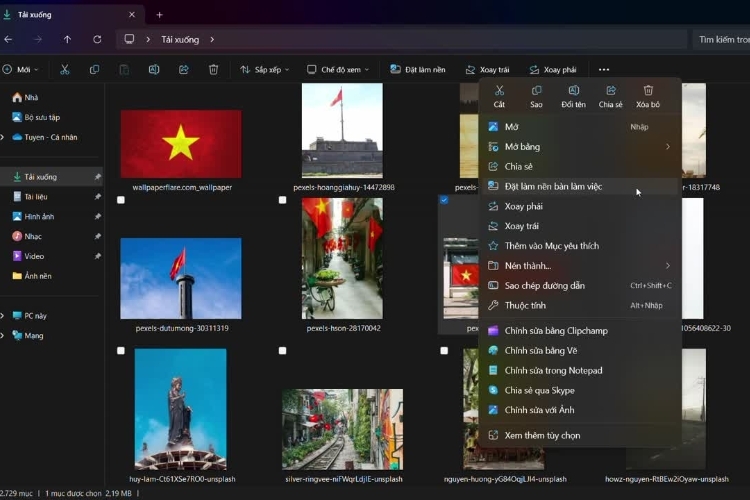Click the Đặt làm nền toolbar button

pos(418,70)
